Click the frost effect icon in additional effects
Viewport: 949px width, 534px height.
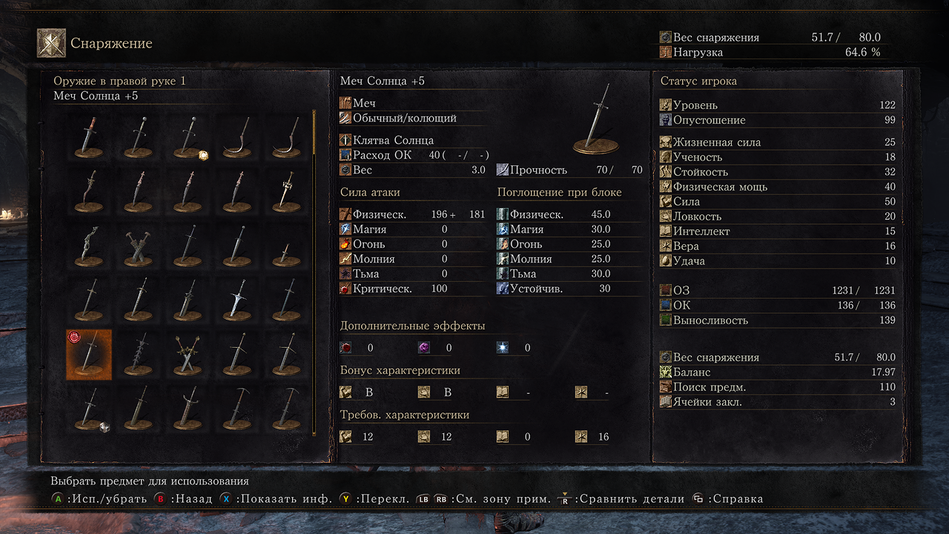503,348
